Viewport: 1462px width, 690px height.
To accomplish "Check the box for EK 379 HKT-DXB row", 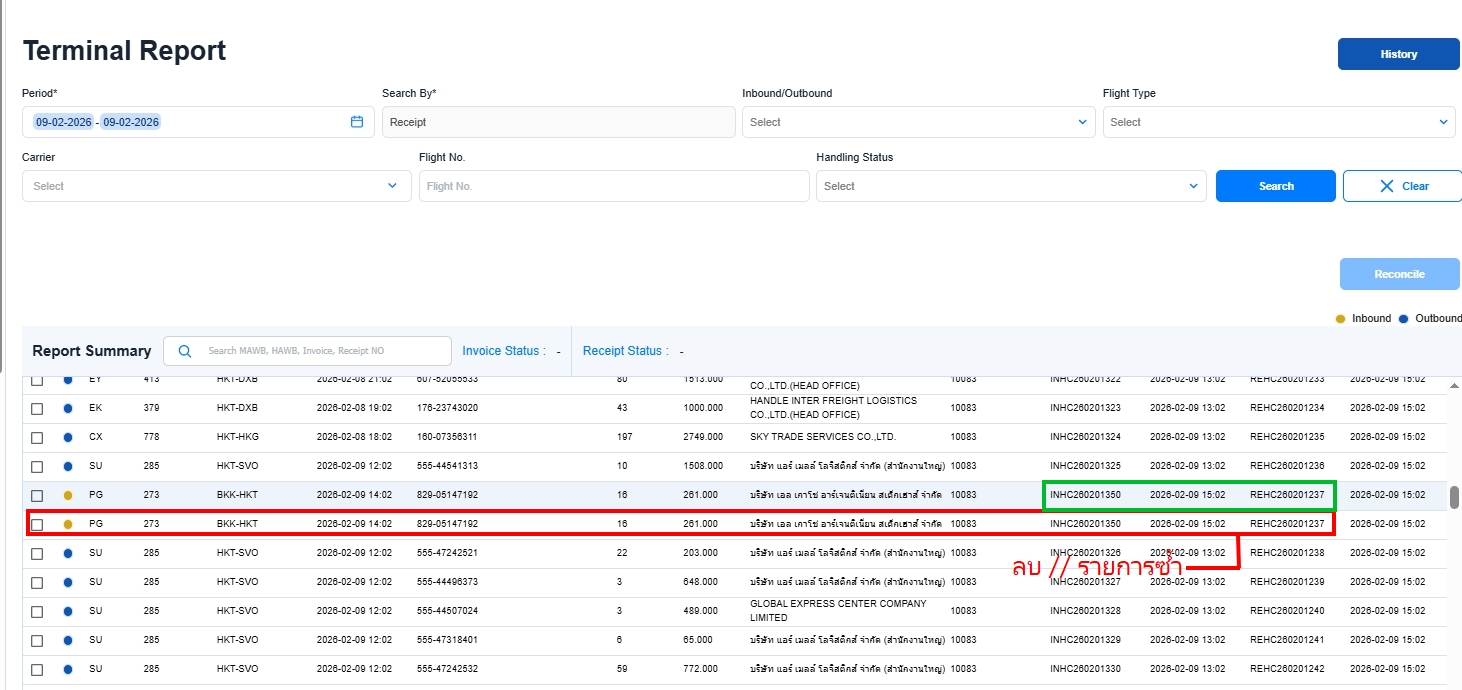I will pos(37,409).
